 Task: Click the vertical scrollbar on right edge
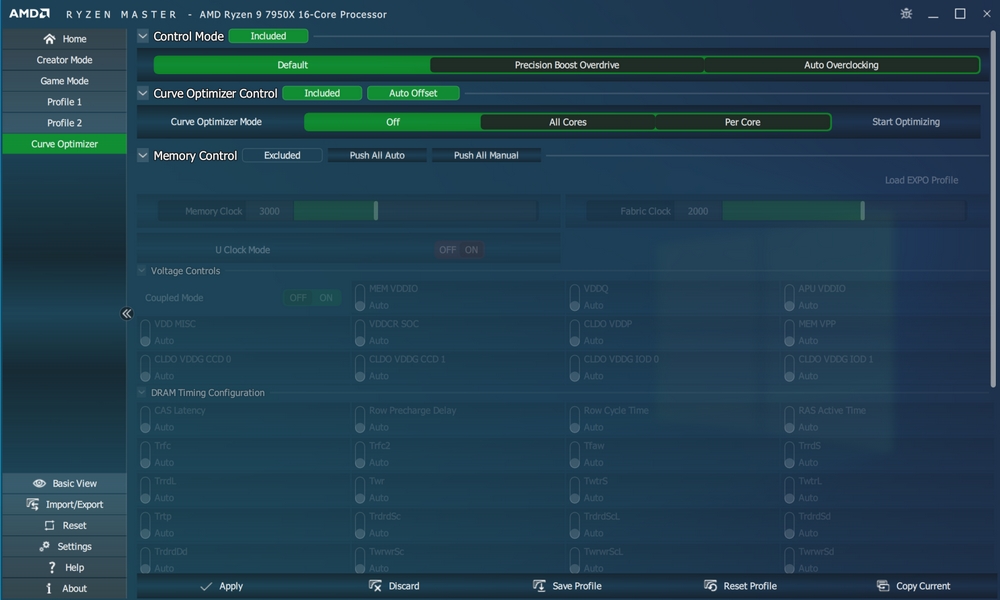tap(992, 209)
